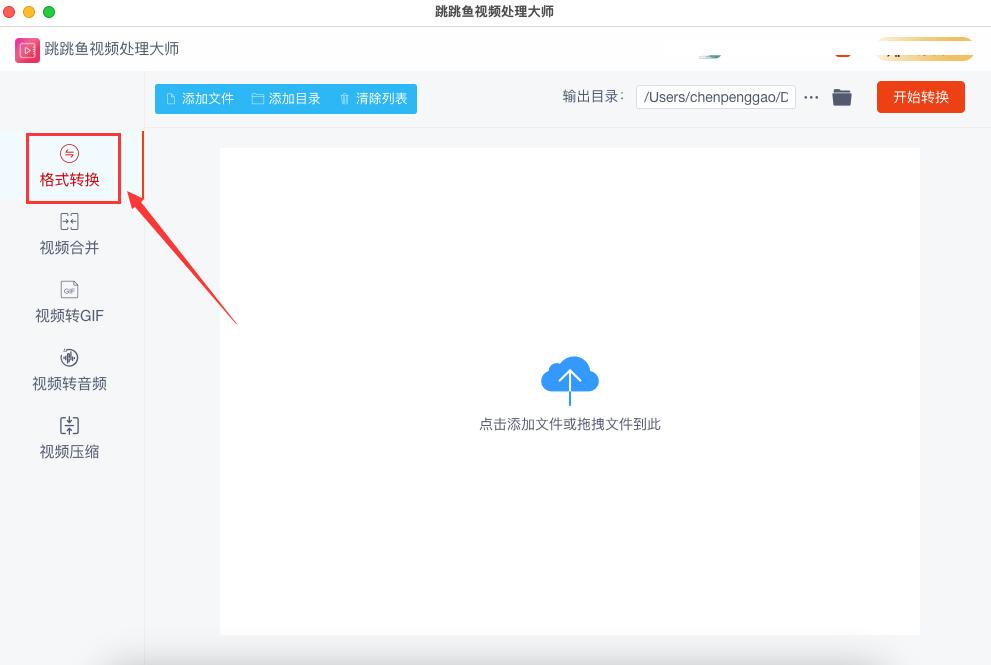This screenshot has width=991, height=665.
Task: Click the output directory path field
Action: point(715,97)
